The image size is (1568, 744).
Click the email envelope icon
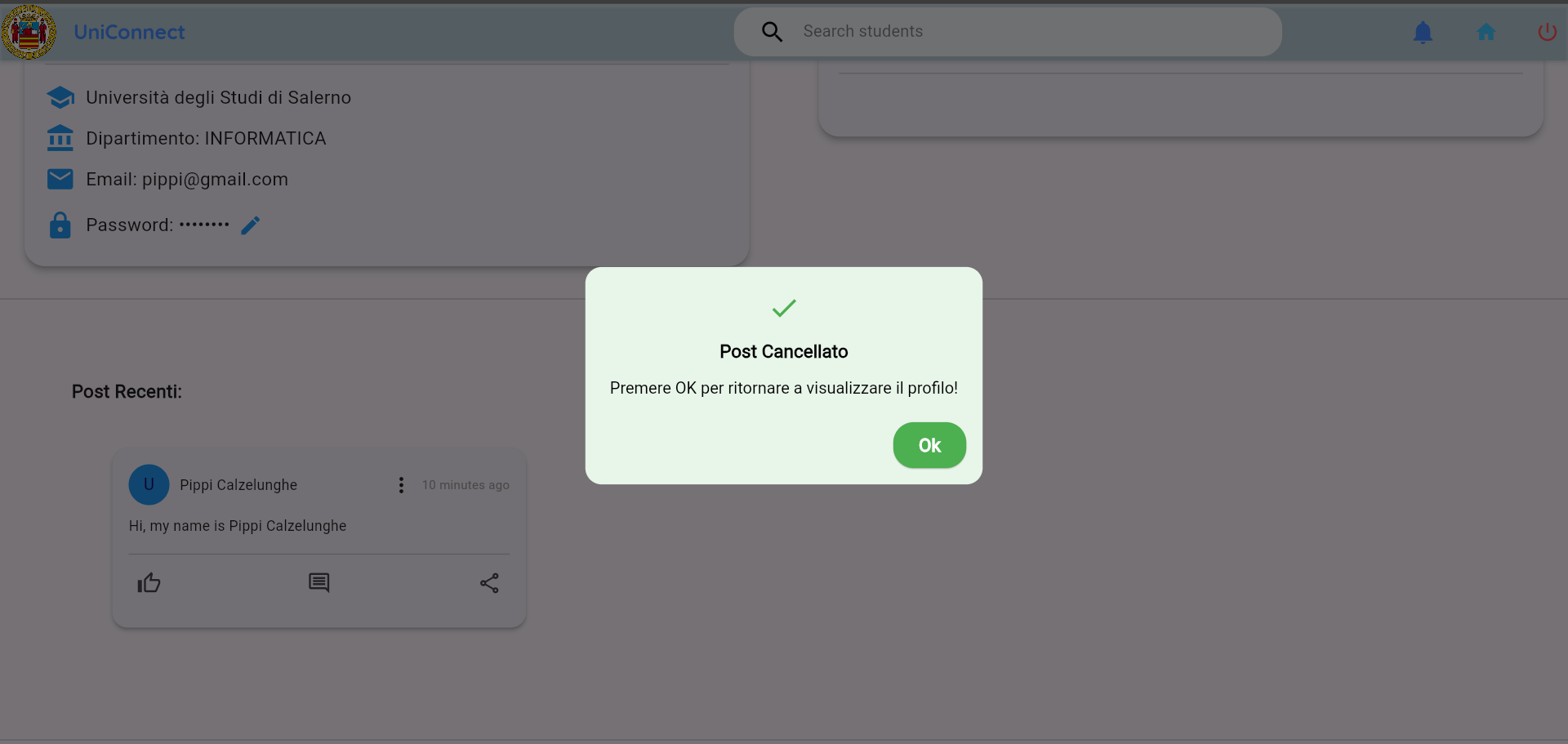pyautogui.click(x=60, y=179)
